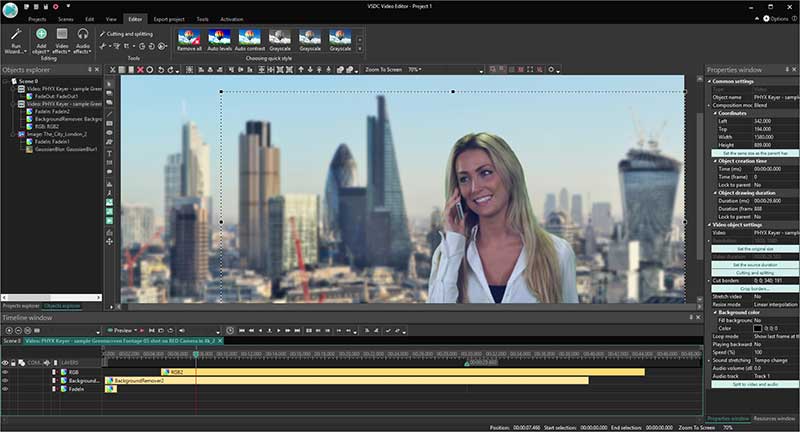
Task: Expand the quick style gallery down arrow
Action: (x=360, y=49)
